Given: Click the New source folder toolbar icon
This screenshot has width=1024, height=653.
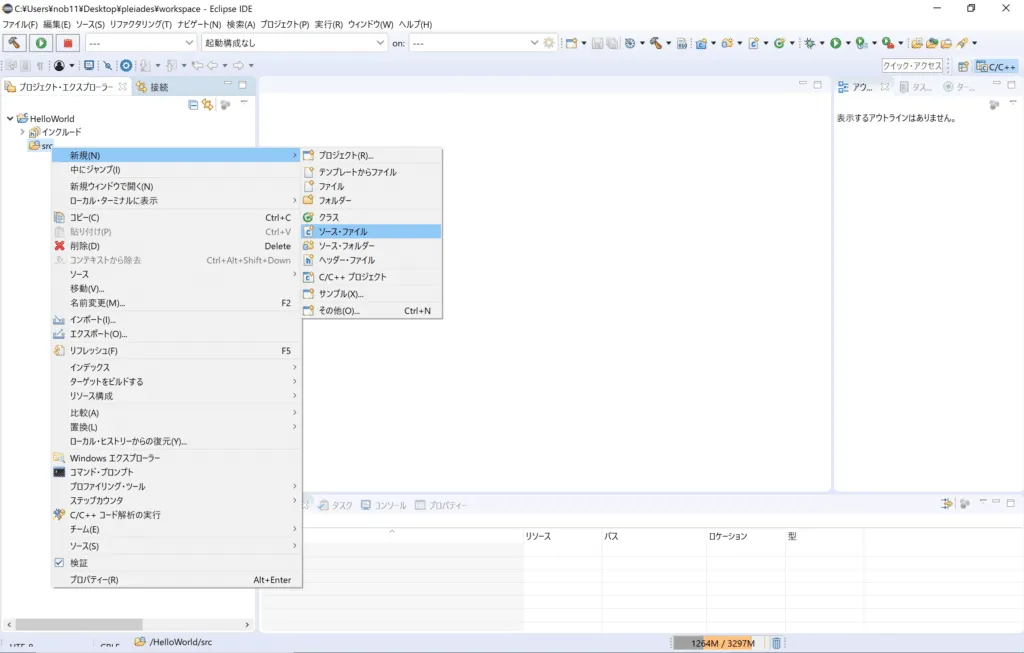Looking at the screenshot, I should (x=727, y=43).
